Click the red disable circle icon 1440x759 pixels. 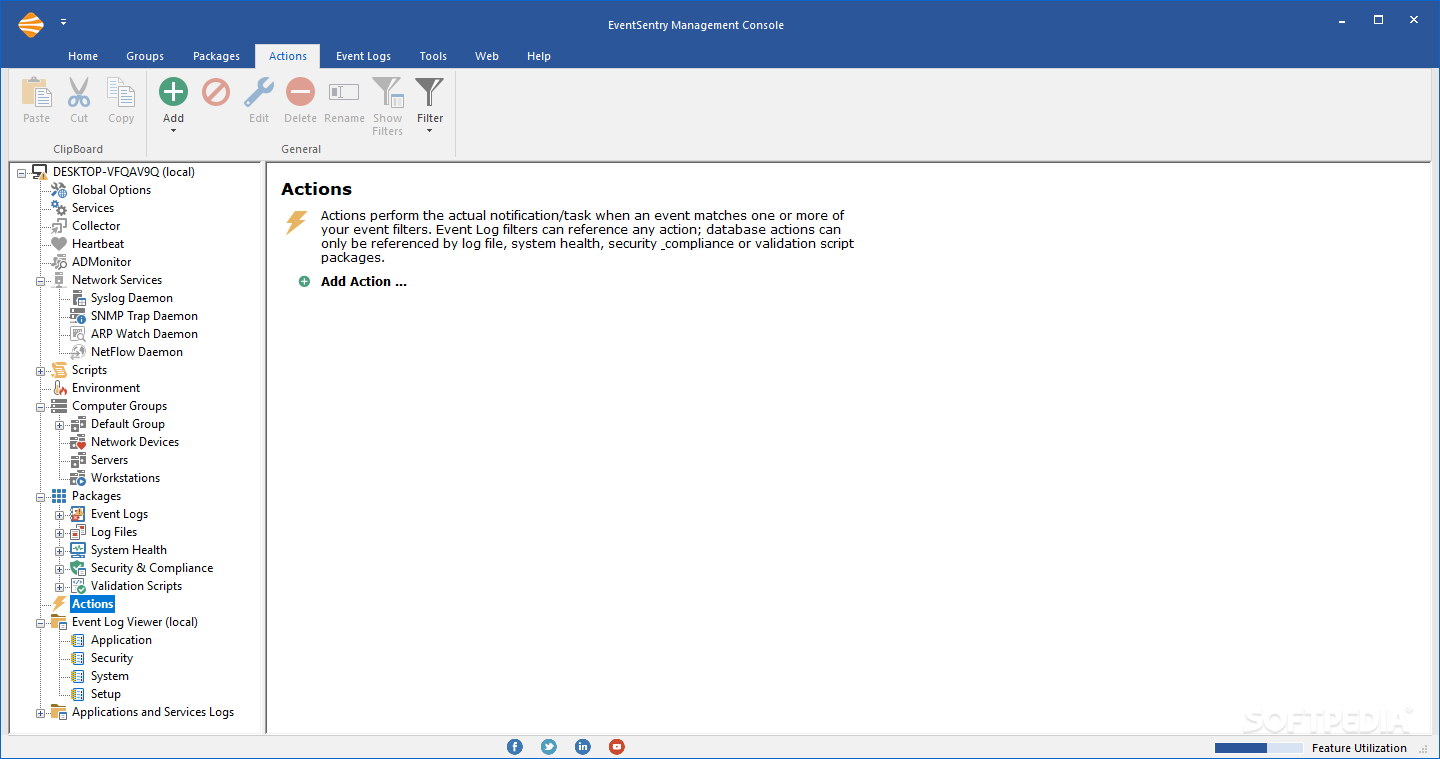point(216,92)
